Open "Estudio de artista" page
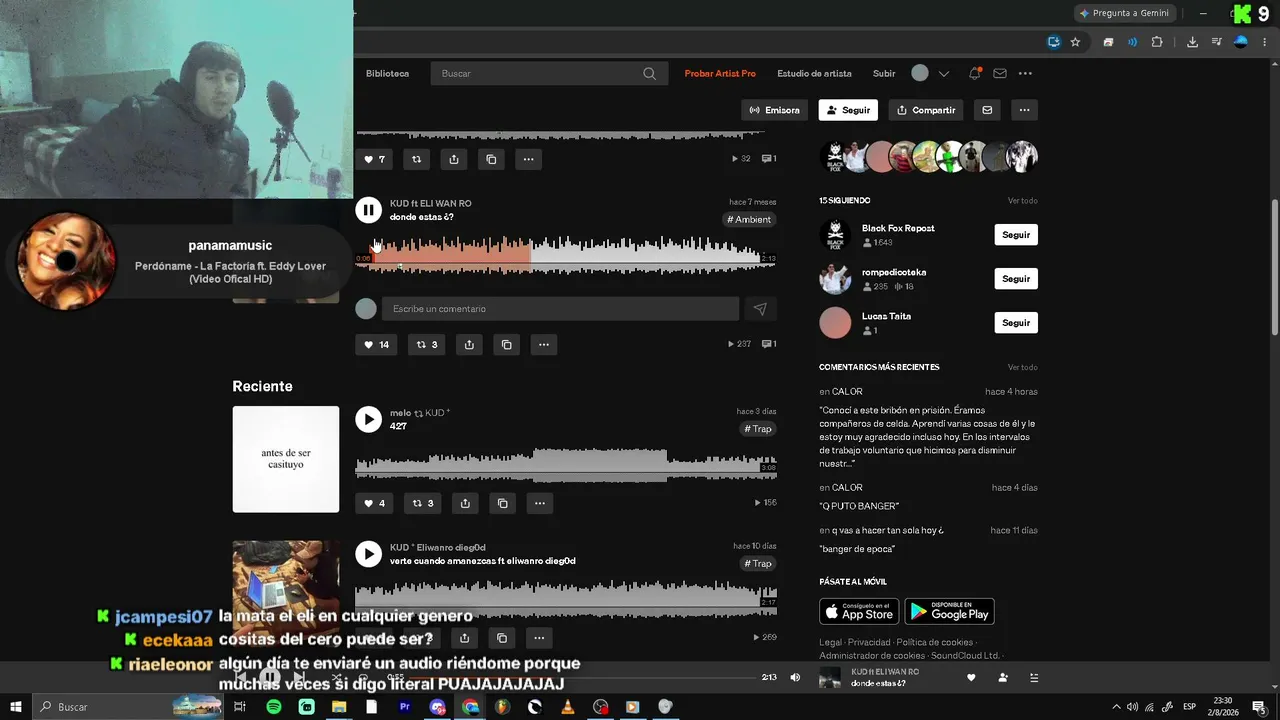 [814, 73]
